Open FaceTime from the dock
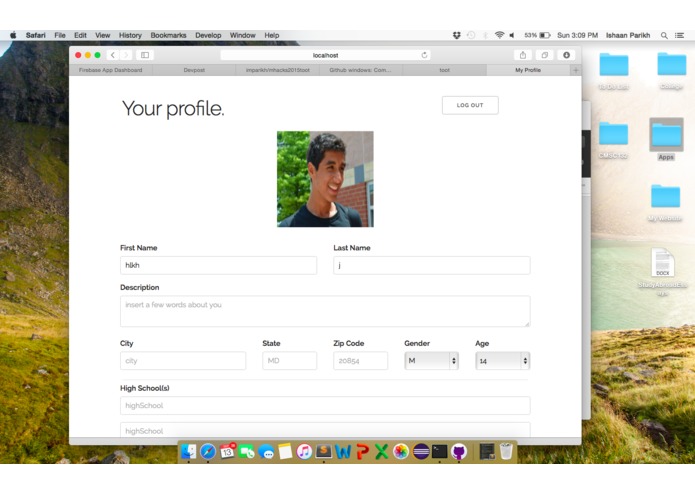Image resolution: width=695 pixels, height=494 pixels. 246,451
